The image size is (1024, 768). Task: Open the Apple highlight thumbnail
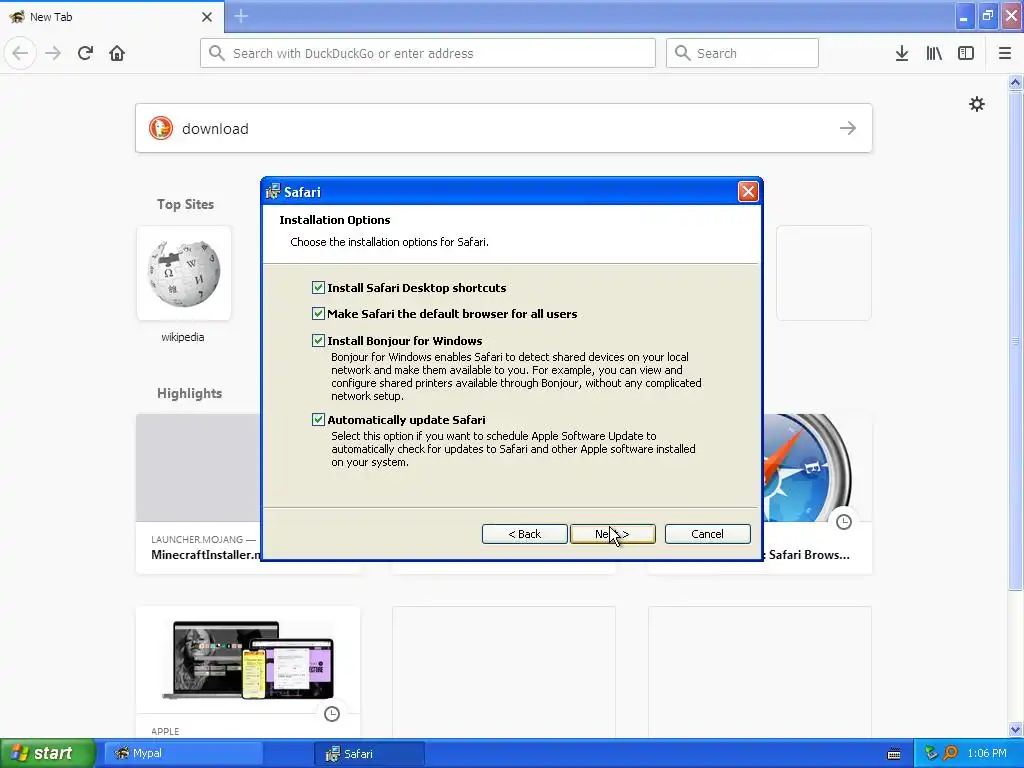click(248, 660)
